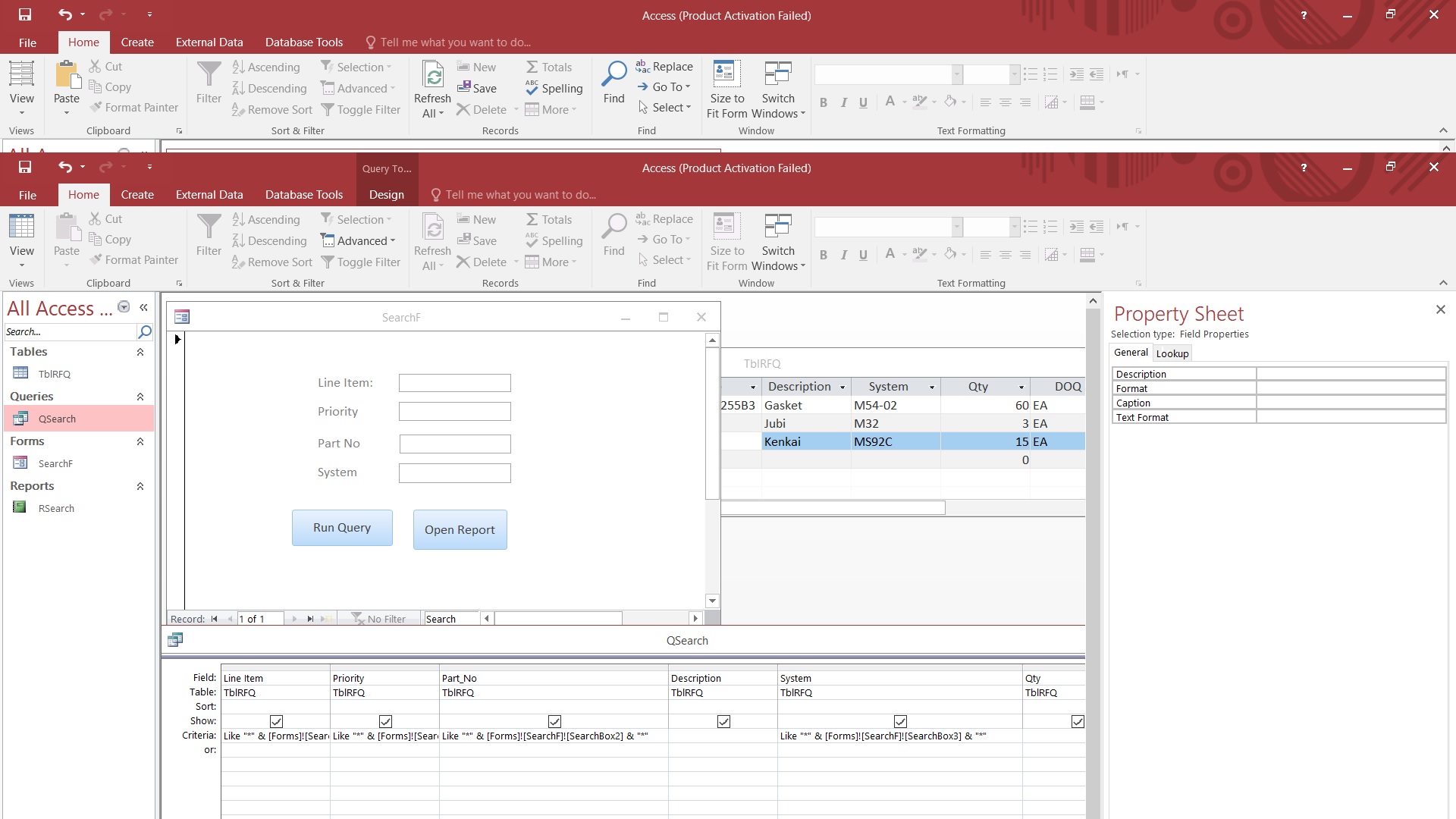
Task: Click text highlight color in upper ribbon
Action: [919, 102]
